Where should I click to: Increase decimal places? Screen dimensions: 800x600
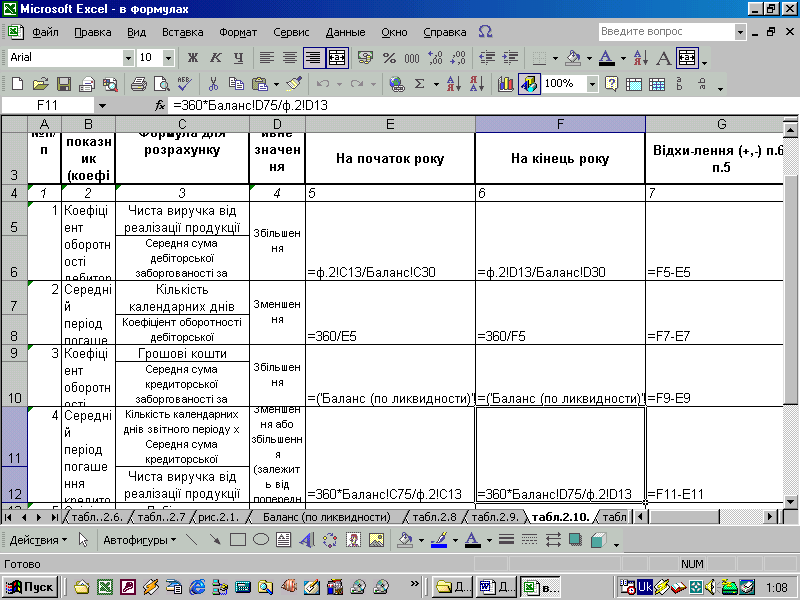click(435, 58)
